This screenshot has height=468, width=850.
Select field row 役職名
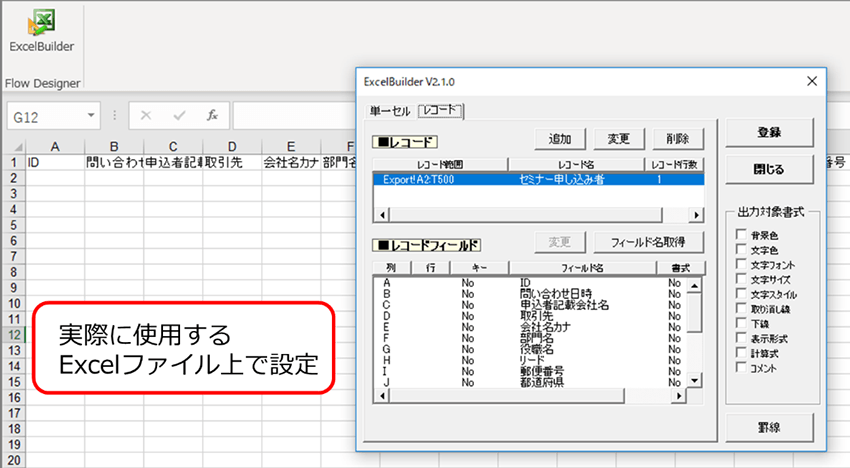coord(531,349)
